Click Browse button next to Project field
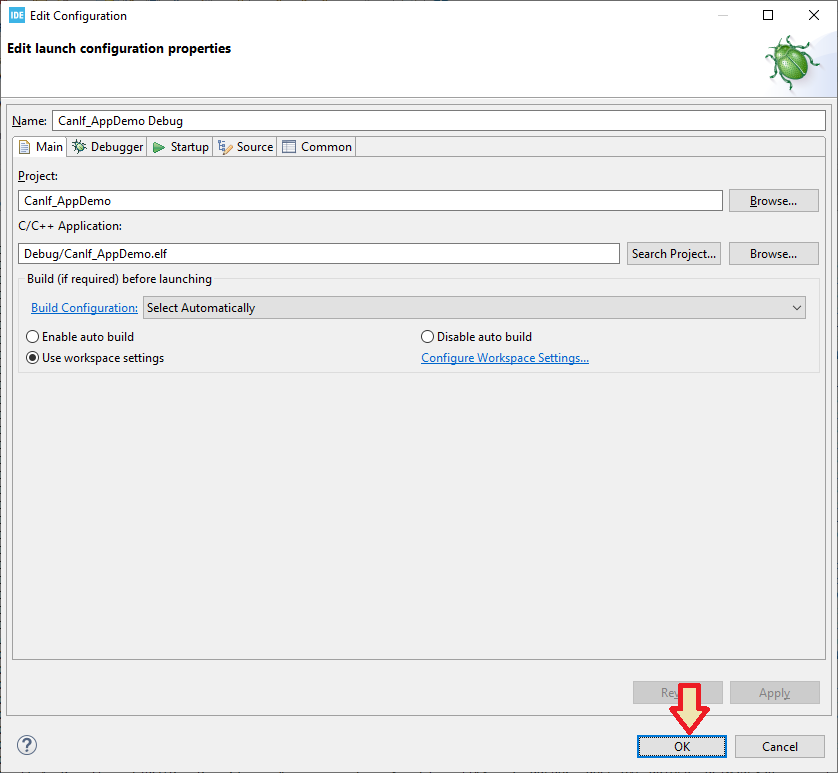The height and width of the screenshot is (773, 838). 773,200
